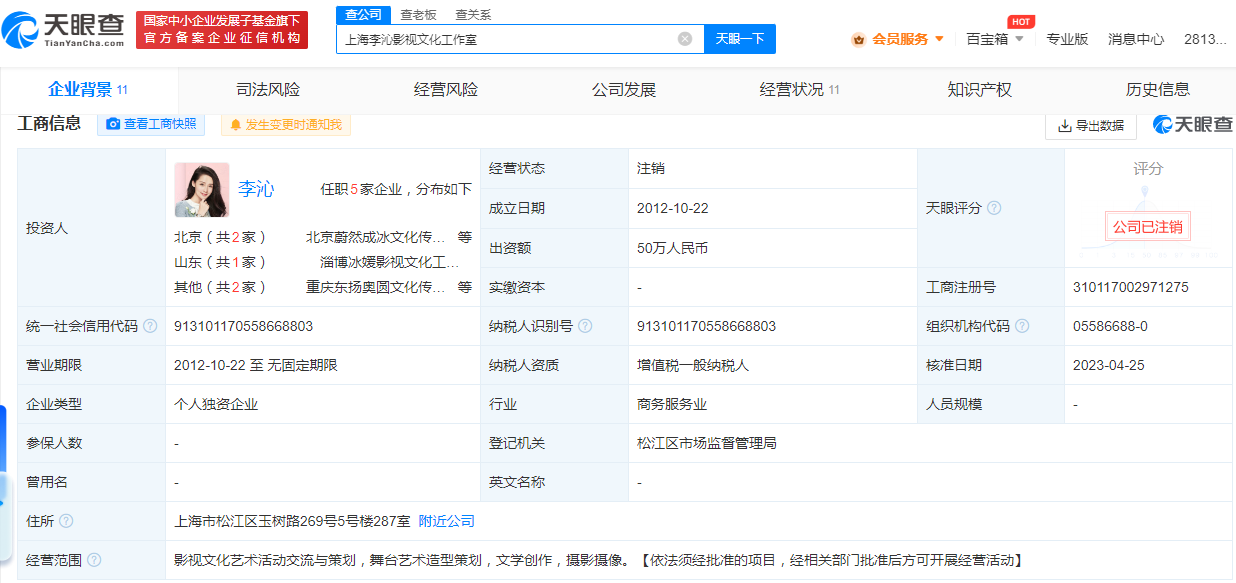Click the 等 link after the Chongqing company

pyautogui.click(x=465, y=287)
